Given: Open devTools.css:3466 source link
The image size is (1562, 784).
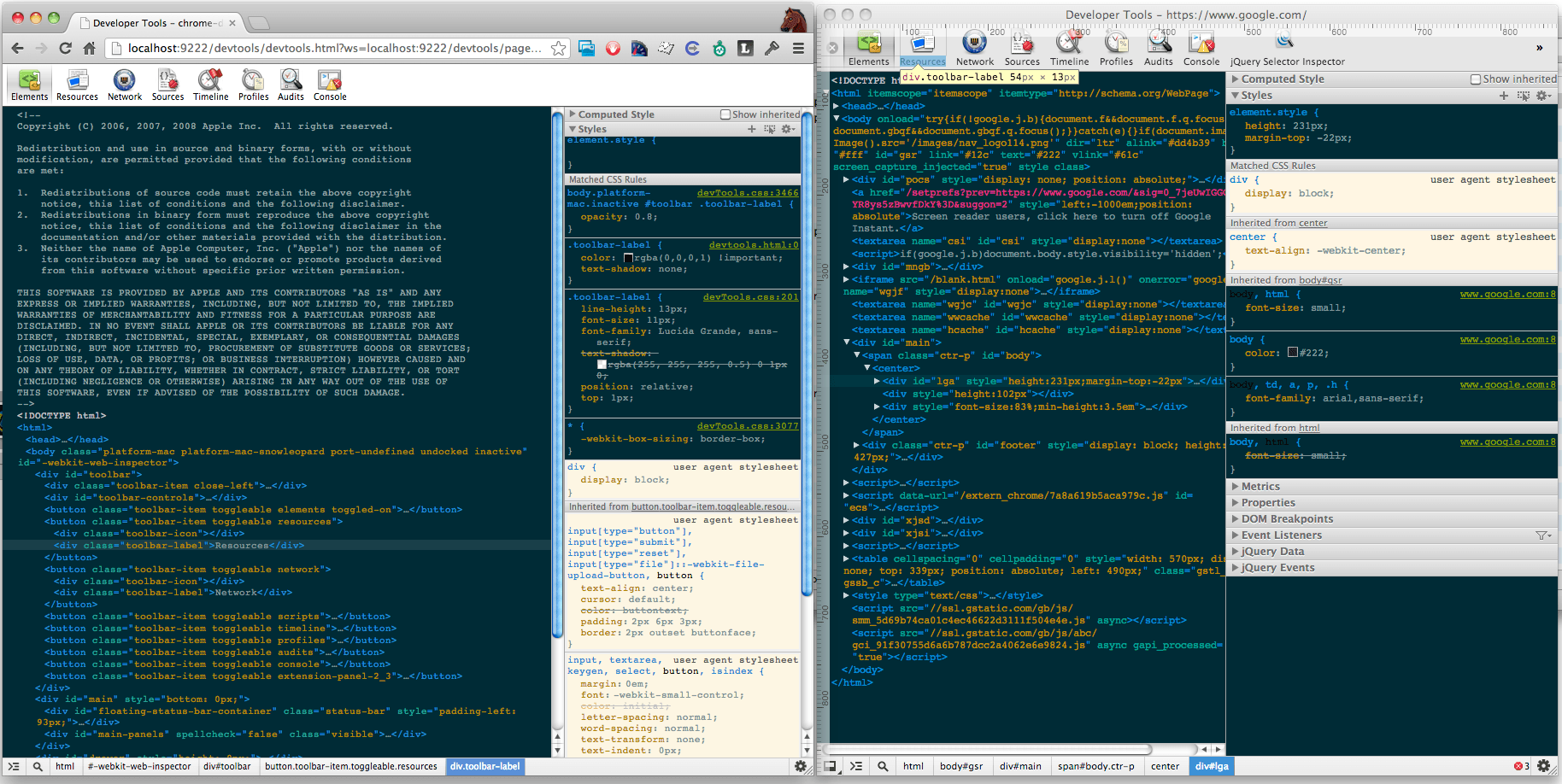Looking at the screenshot, I should point(748,193).
